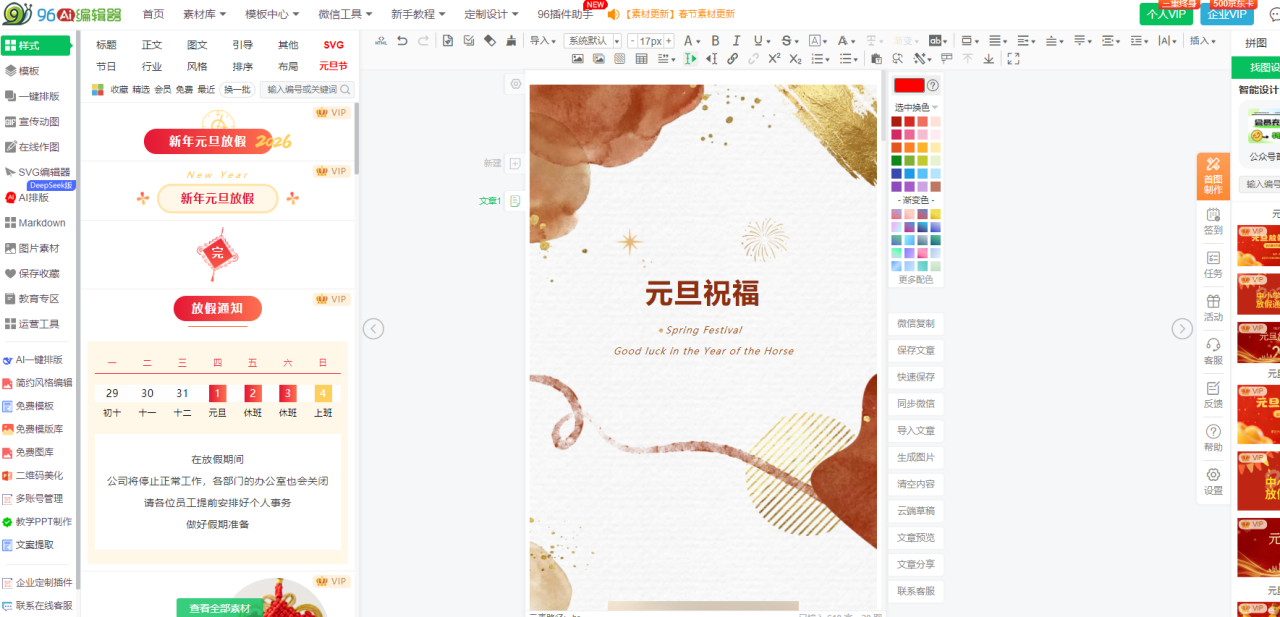Viewport: 1280px width, 617px height.
Task: Switch to the 节日 category tab
Action: pyautogui.click(x=106, y=66)
